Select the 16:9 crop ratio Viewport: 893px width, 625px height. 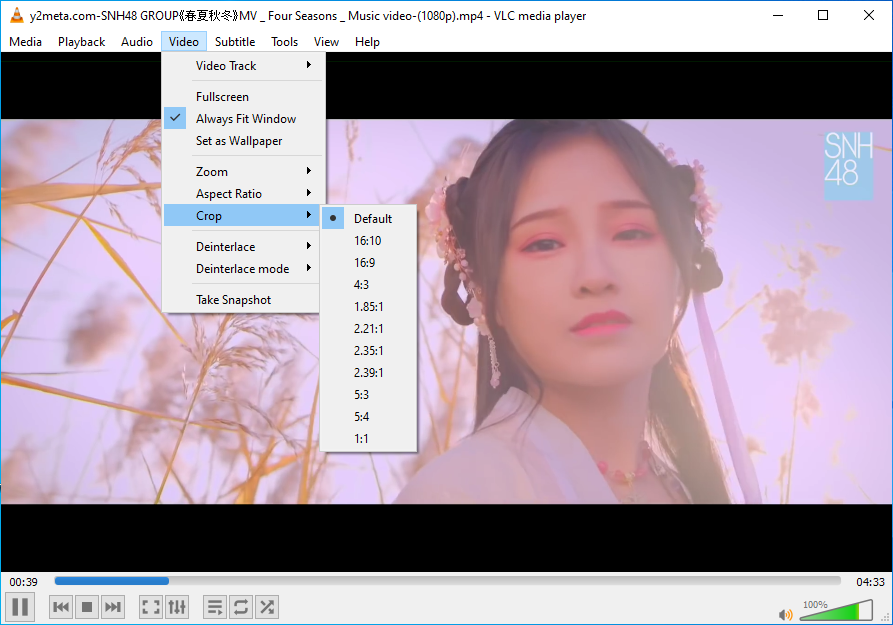(365, 263)
